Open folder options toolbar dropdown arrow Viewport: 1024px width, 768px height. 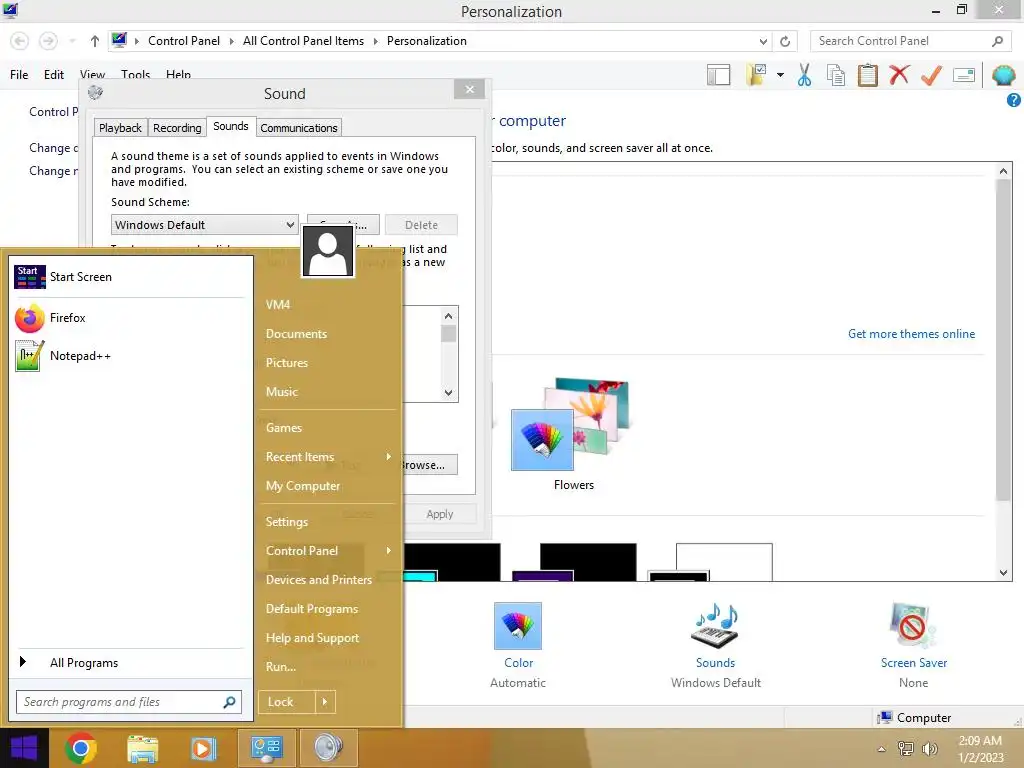point(780,75)
